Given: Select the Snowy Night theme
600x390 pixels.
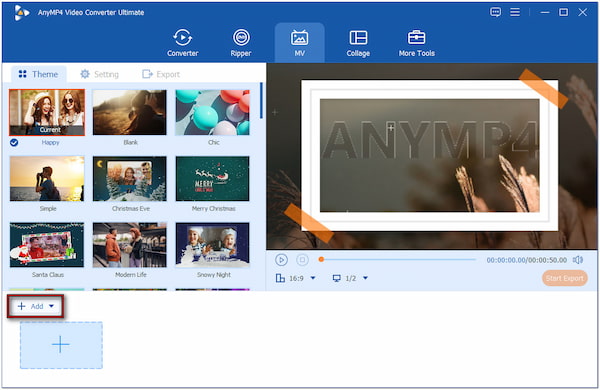Looking at the screenshot, I should point(212,245).
